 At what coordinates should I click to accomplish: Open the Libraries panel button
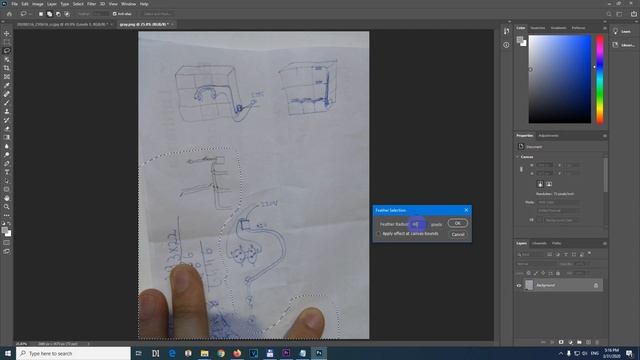pos(623,45)
